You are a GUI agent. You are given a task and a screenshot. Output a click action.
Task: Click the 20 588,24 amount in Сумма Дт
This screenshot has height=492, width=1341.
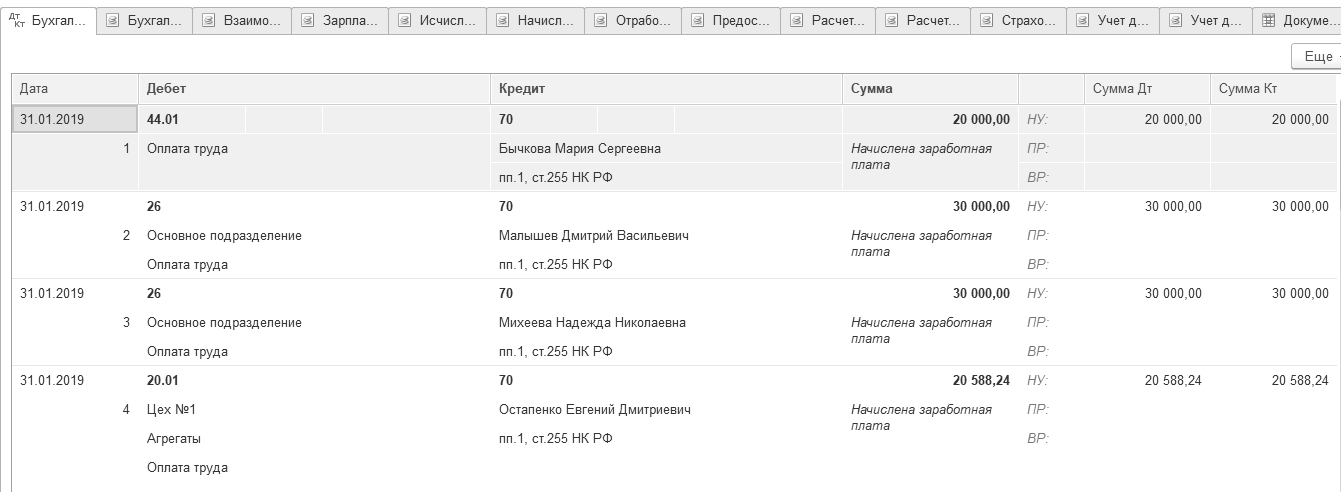(x=1167, y=381)
